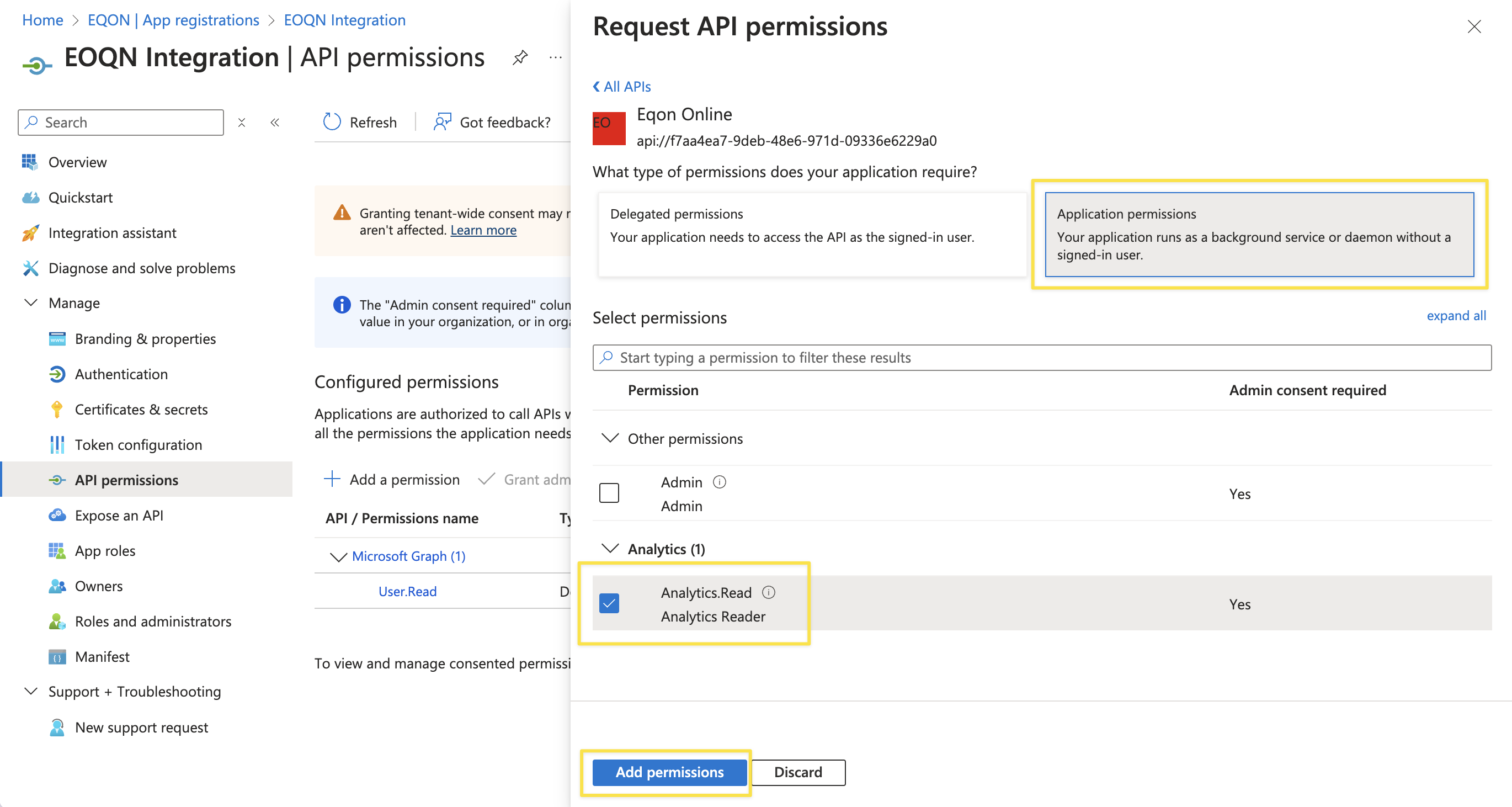Click the Got feedback person icon

pos(443,122)
